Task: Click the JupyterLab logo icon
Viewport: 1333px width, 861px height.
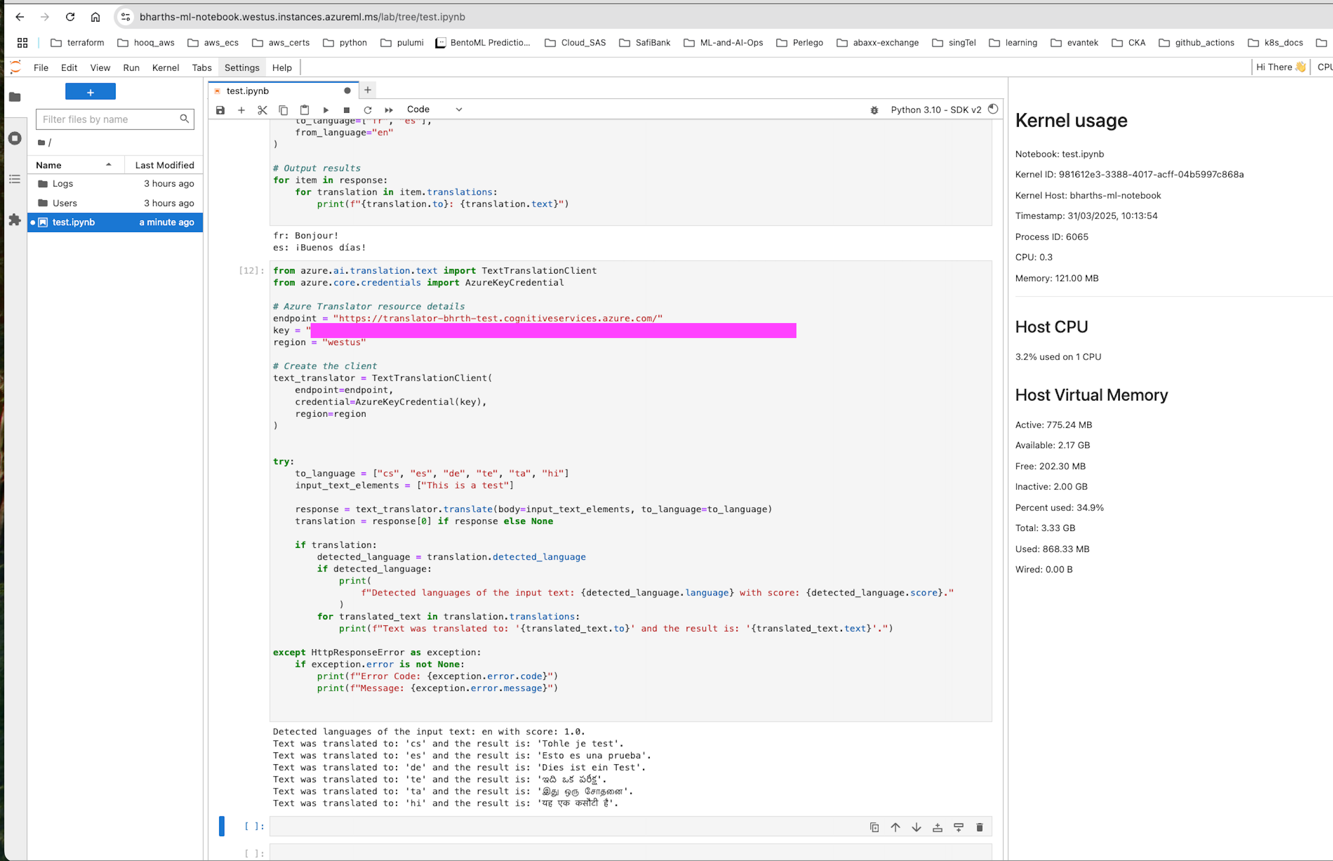Action: click(x=14, y=68)
